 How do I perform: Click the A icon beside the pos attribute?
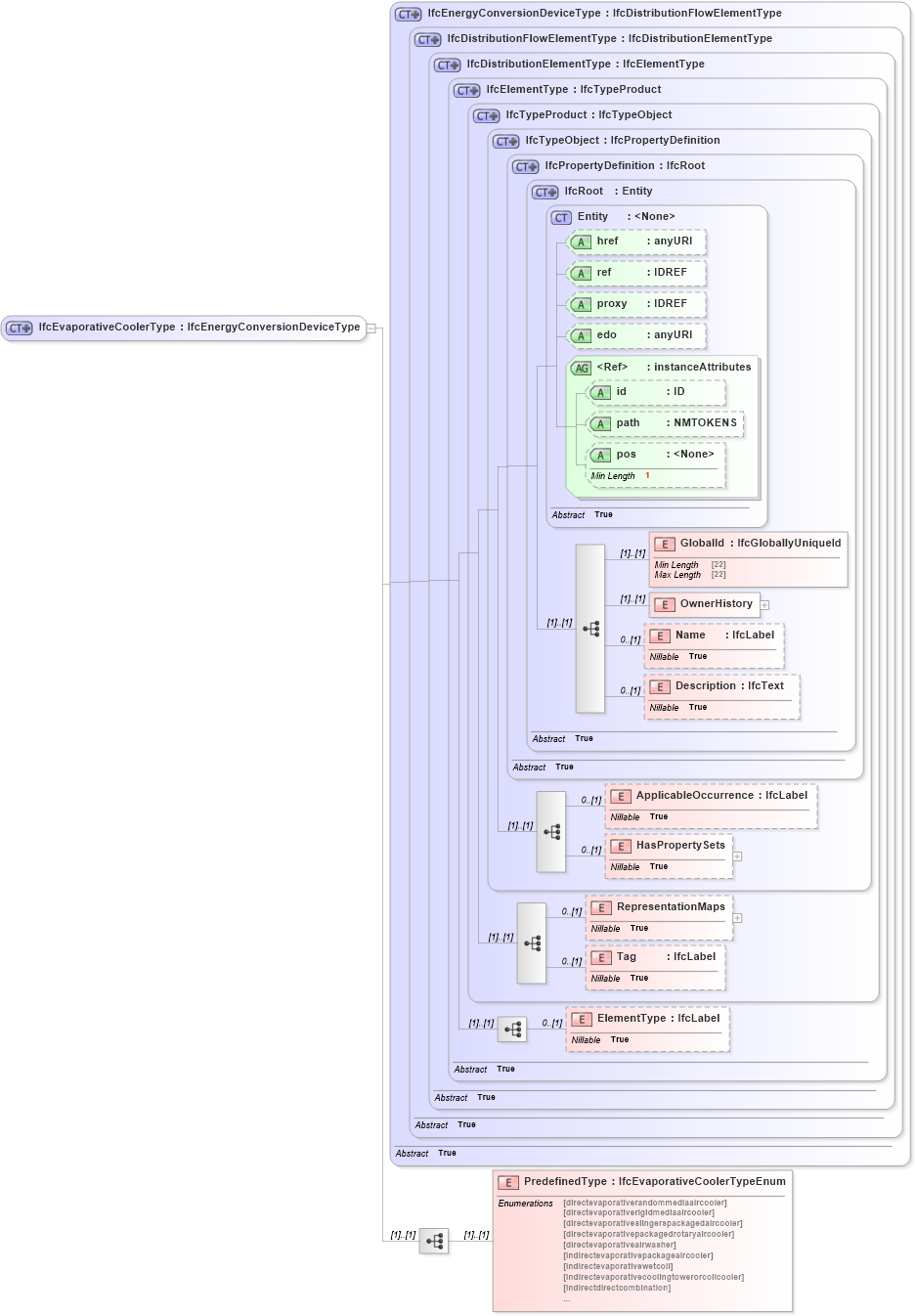point(601,455)
